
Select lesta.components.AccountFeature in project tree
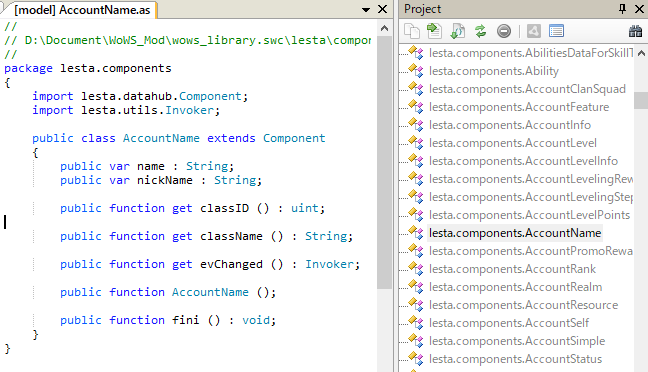[x=519, y=107]
